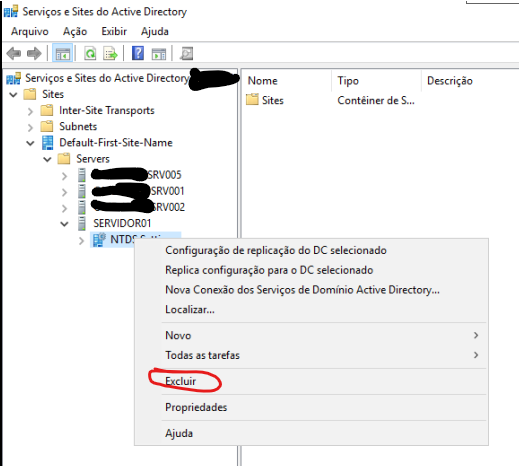Click the Subnets folder icon

click(47, 126)
